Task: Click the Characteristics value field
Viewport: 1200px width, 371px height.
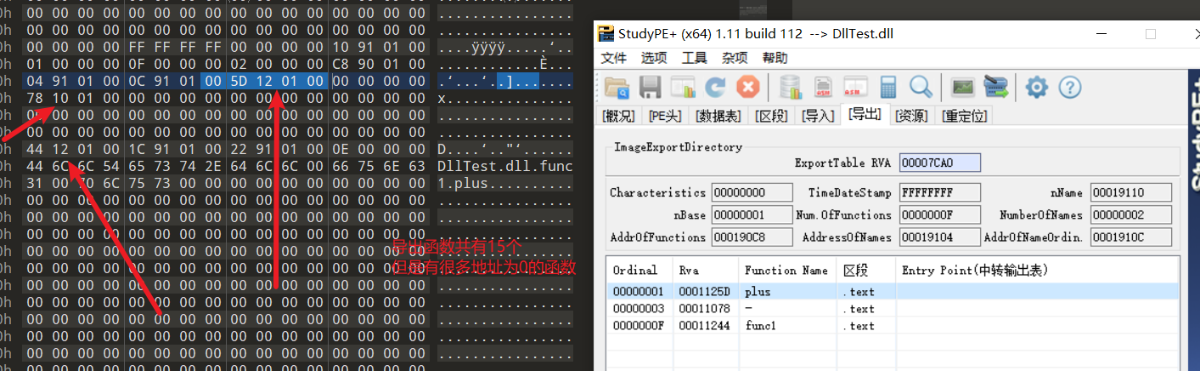Action: tap(751, 192)
